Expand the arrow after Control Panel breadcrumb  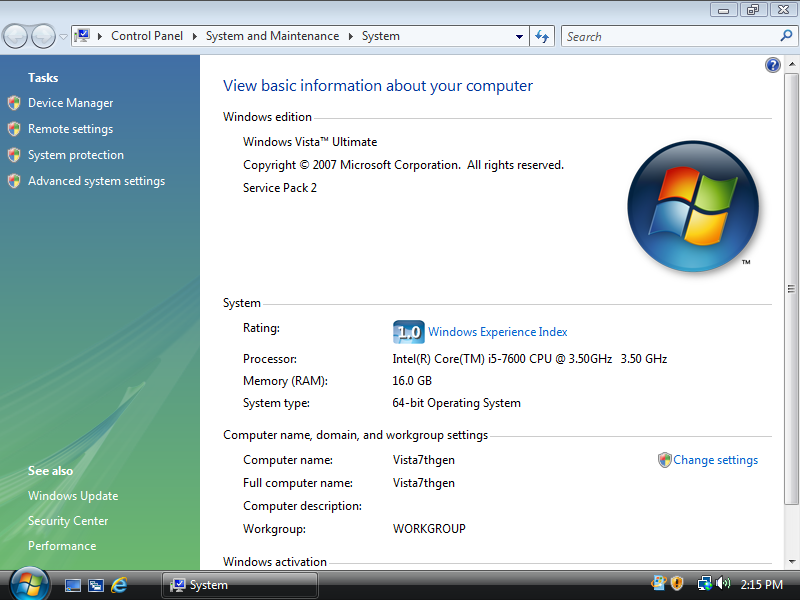[x=195, y=36]
